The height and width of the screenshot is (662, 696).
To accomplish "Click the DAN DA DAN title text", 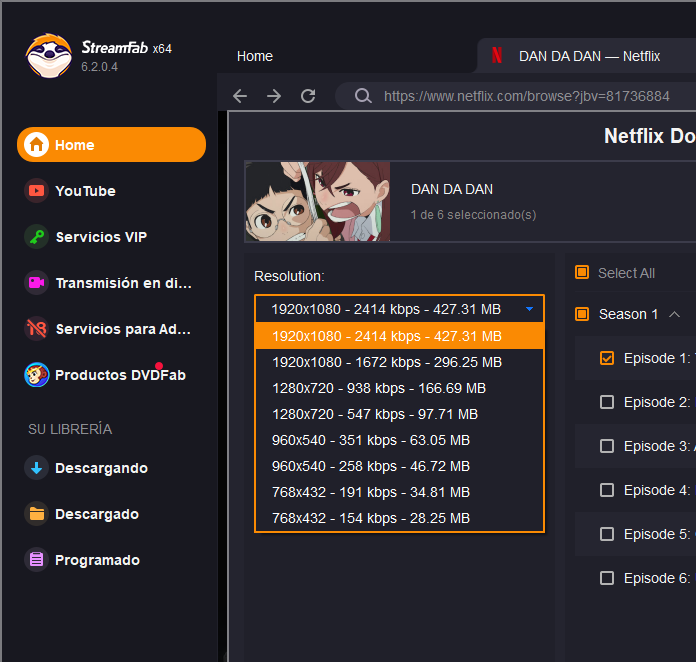I will [452, 189].
